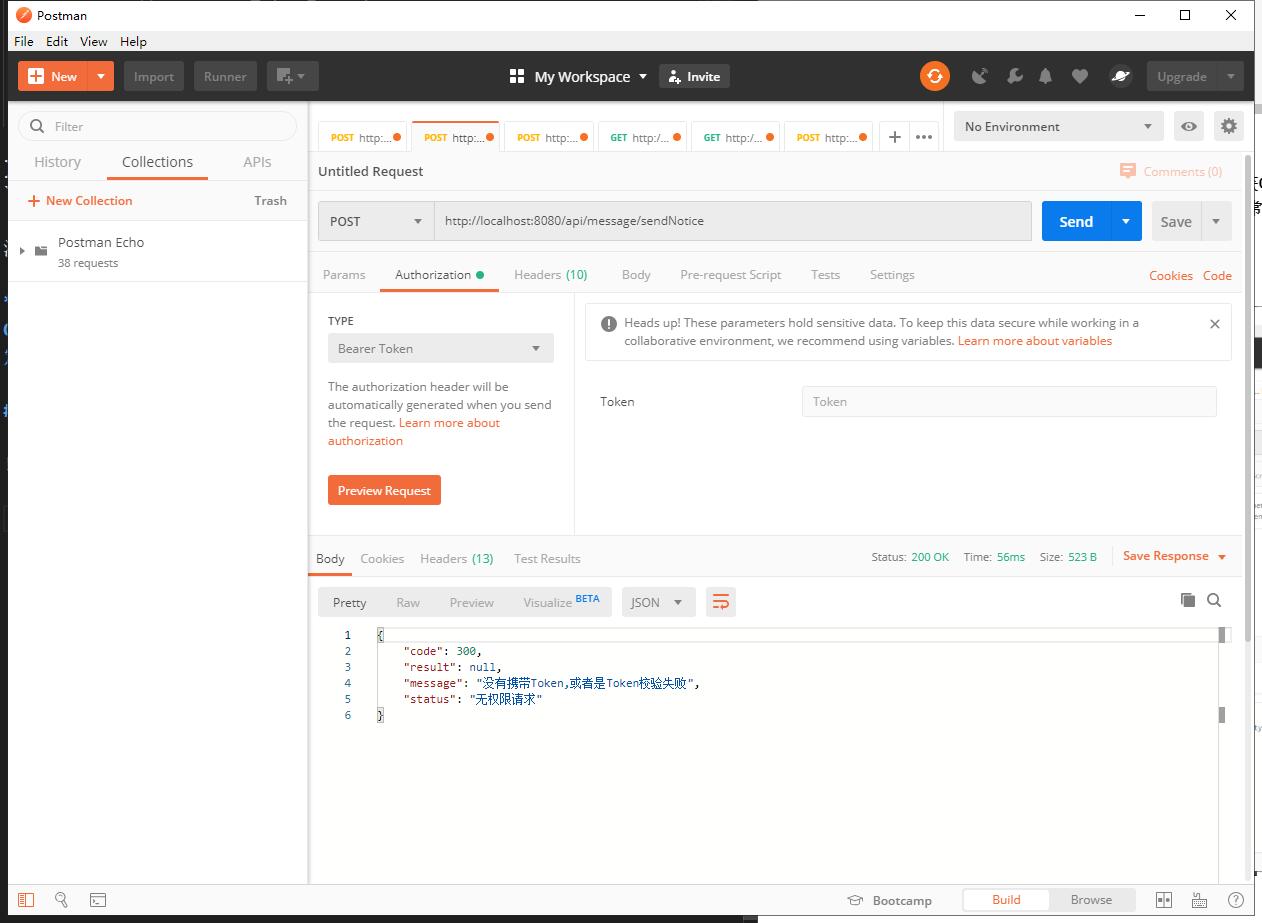This screenshot has height=923, width=1262.
Task: Click environment quick look eye icon
Action: 1189,126
